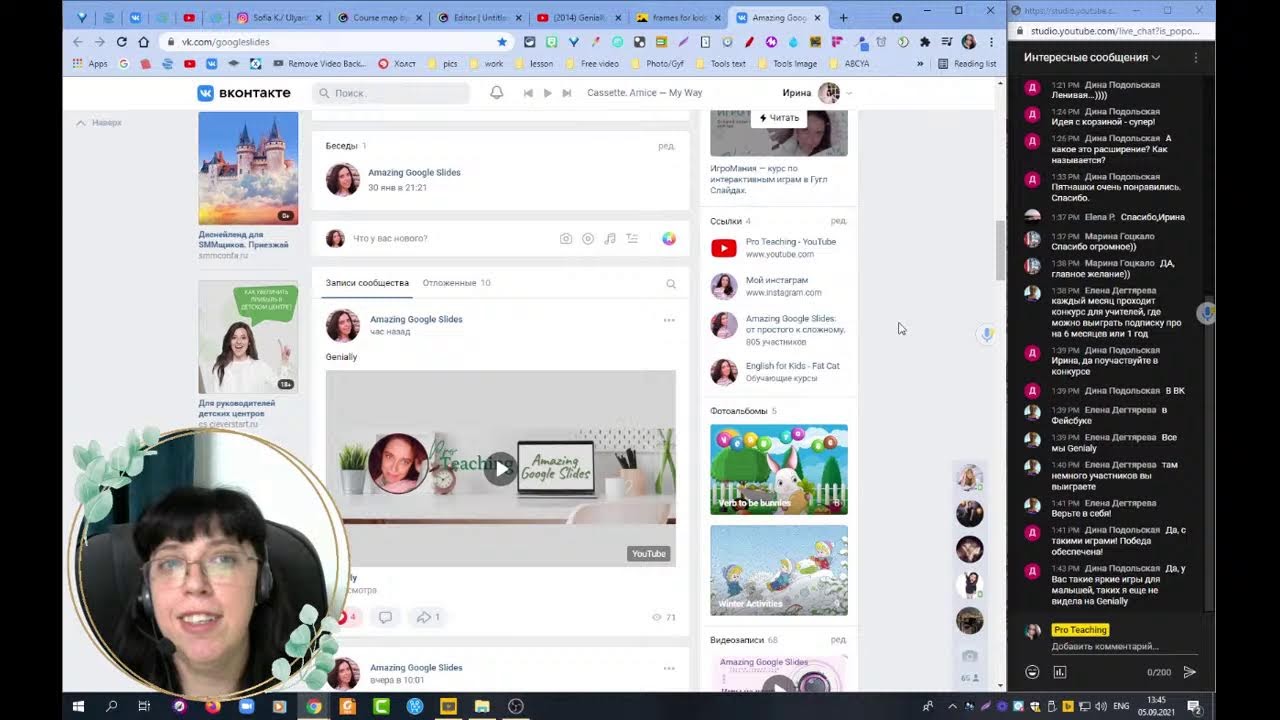This screenshot has height=720, width=1280.
Task: Open the Chrome Extensions puzzle icon
Action: (925, 42)
